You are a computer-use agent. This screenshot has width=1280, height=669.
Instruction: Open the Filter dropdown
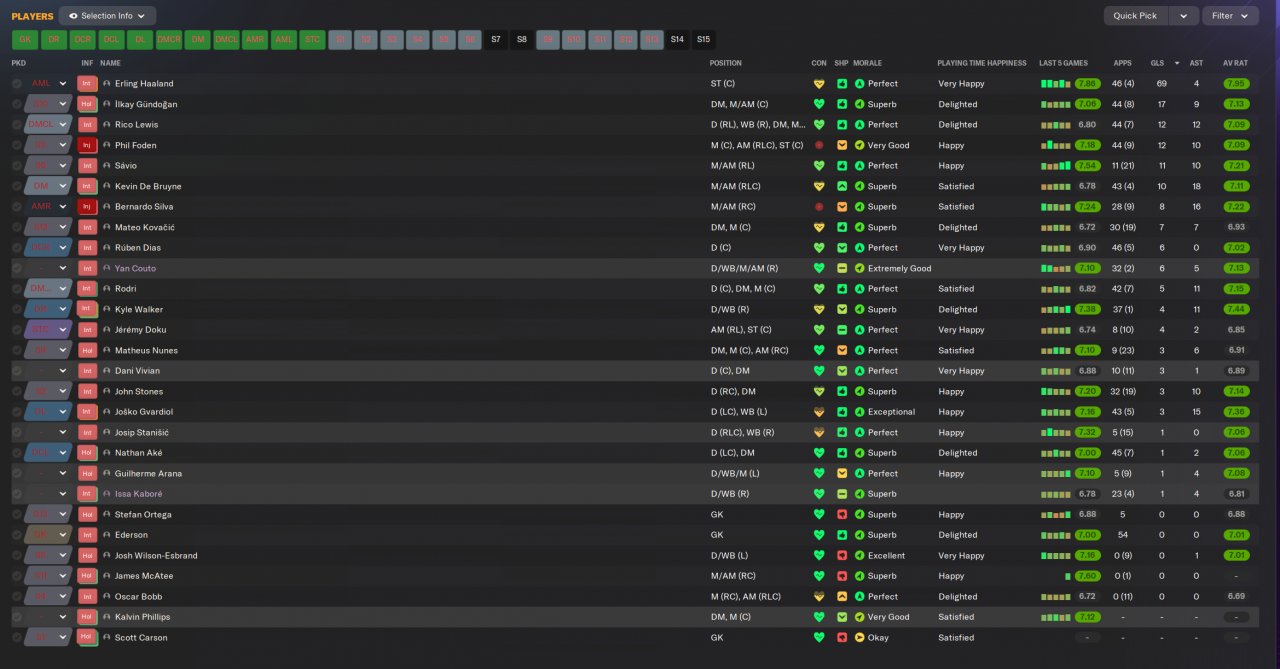click(1230, 16)
